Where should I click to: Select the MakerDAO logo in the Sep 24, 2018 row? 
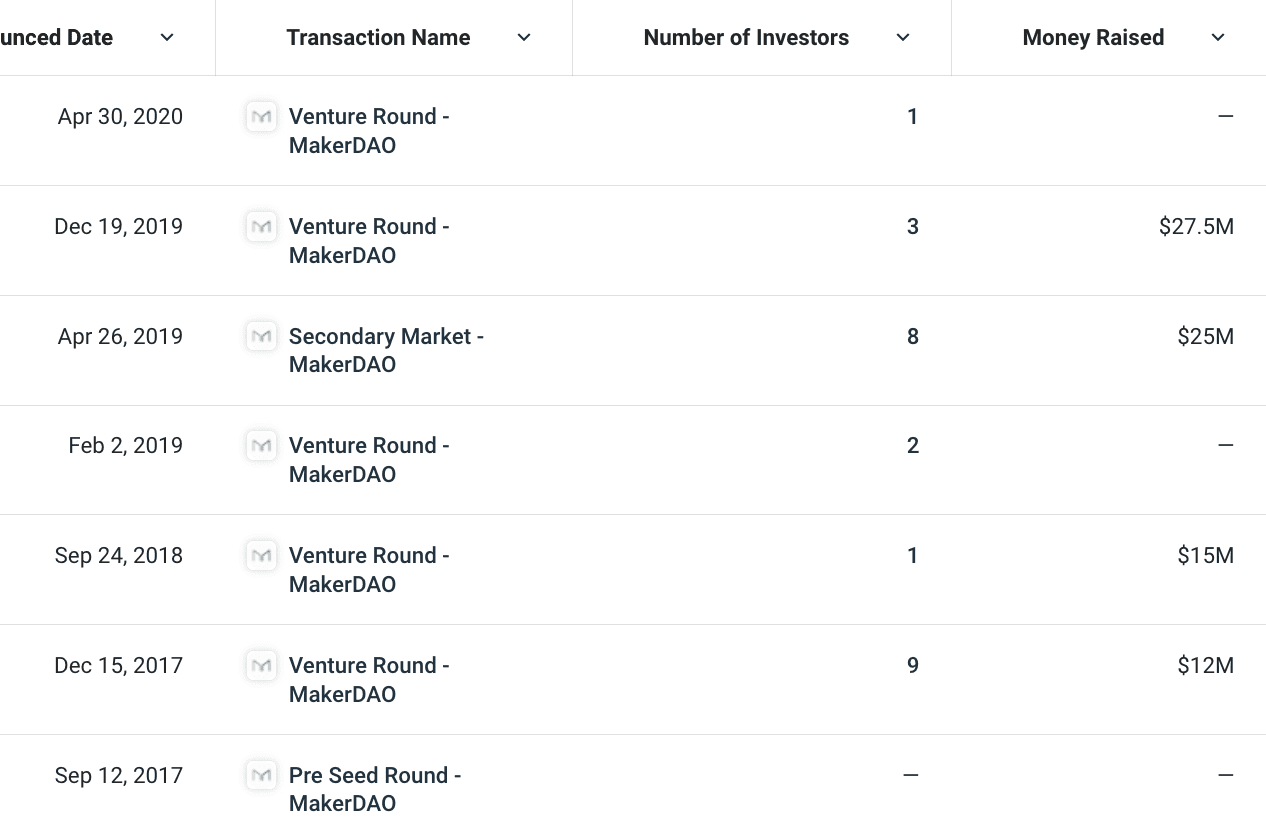261,555
